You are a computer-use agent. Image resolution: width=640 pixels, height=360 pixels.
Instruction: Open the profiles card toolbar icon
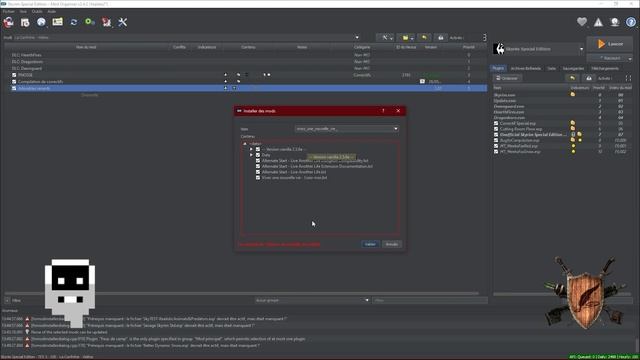(x=58, y=22)
